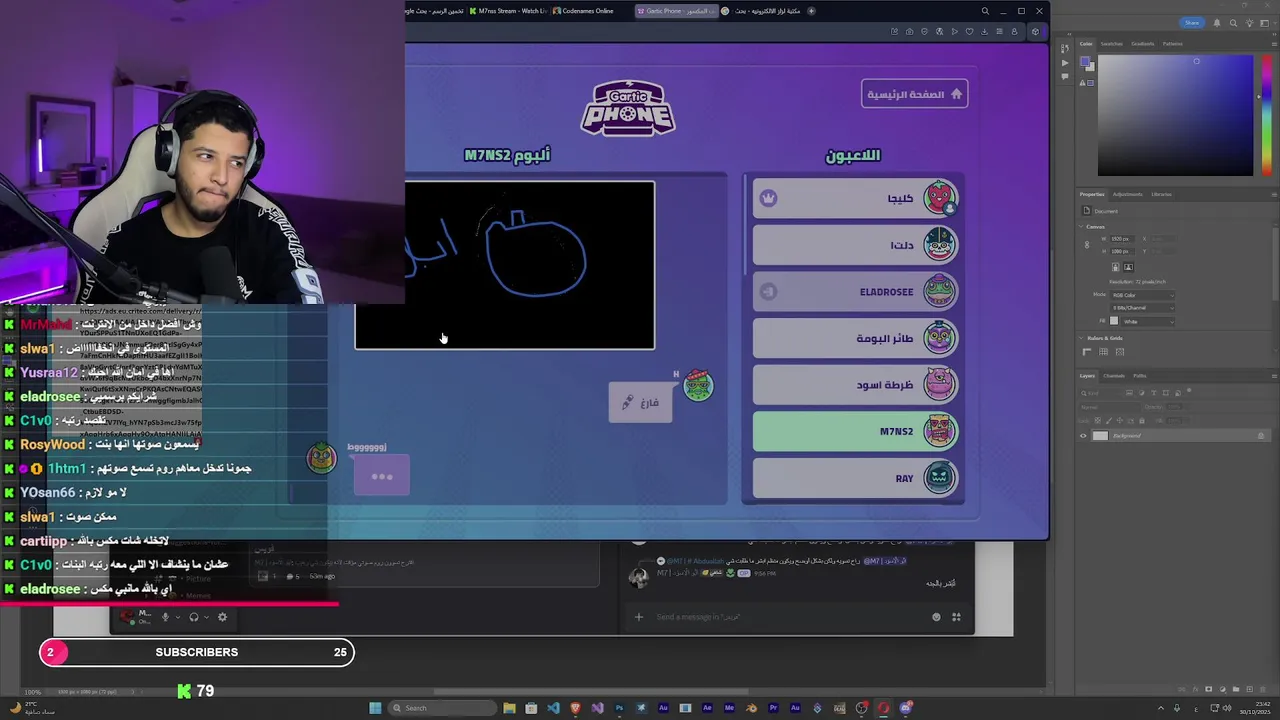The width and height of the screenshot is (1280, 720).
Task: Hide the Background layer with the eye icon
Action: (1083, 436)
